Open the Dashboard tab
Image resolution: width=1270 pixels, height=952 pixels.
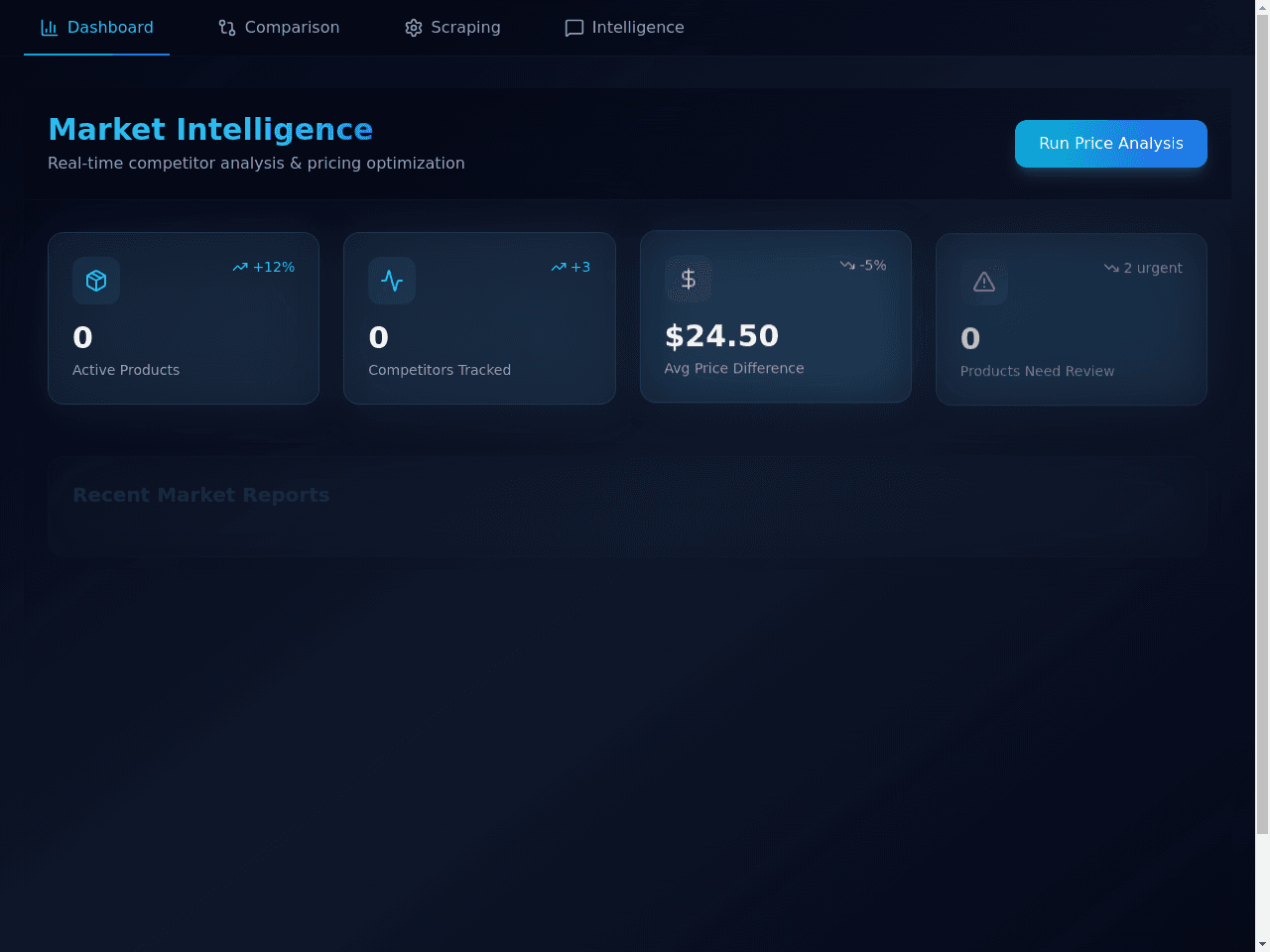(96, 28)
